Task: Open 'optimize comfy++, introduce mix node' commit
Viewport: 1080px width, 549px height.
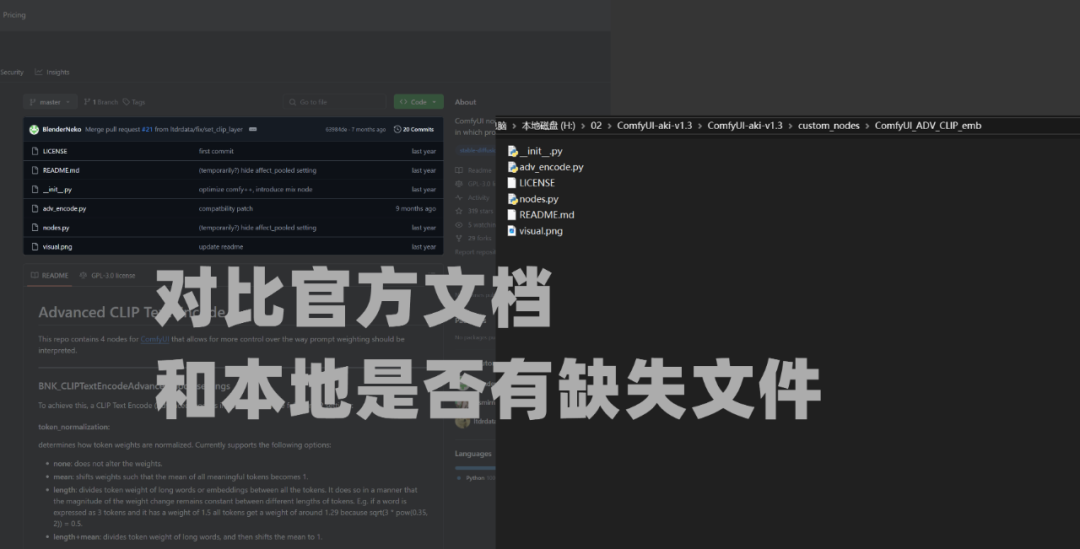Action: (x=256, y=189)
